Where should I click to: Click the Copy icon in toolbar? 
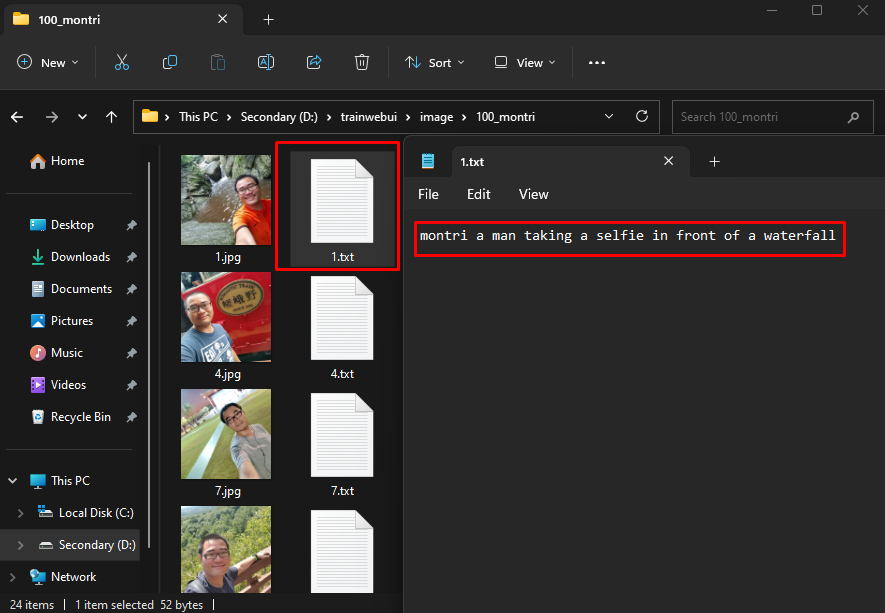170,62
